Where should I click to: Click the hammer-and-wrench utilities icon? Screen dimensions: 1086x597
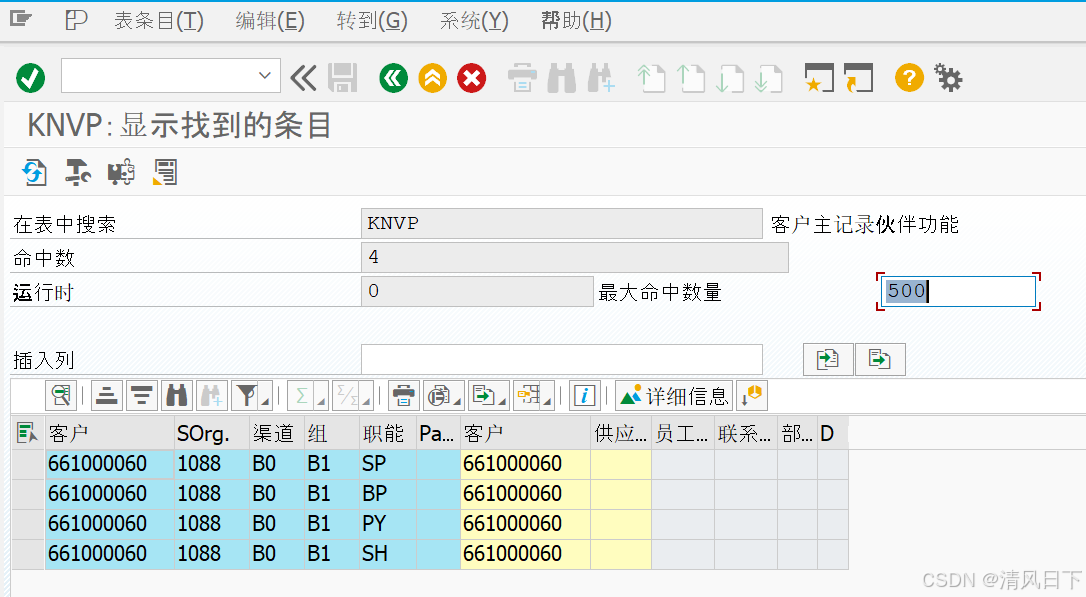[x=77, y=172]
